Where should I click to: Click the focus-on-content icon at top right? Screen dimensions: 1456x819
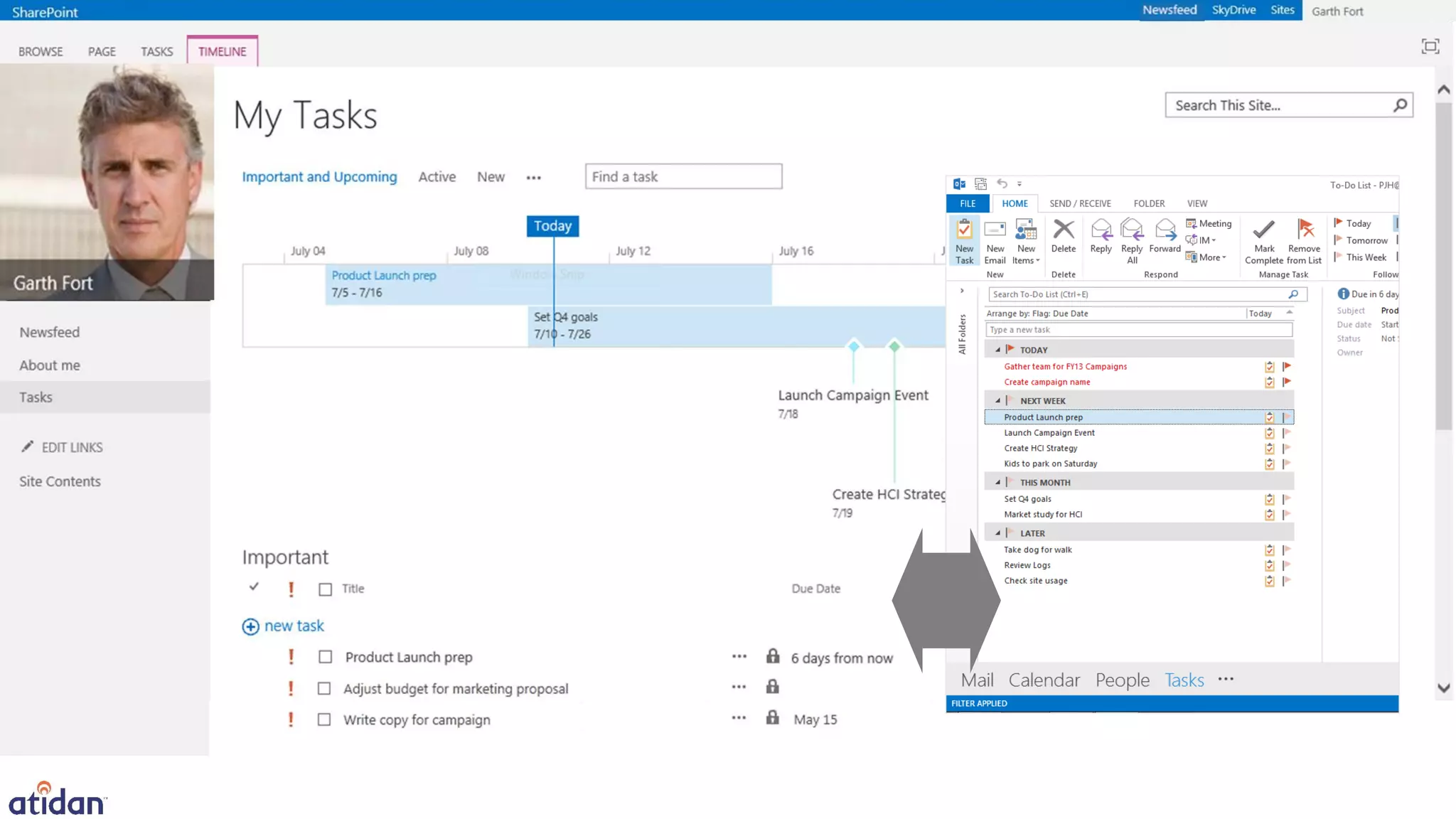pyautogui.click(x=1430, y=47)
